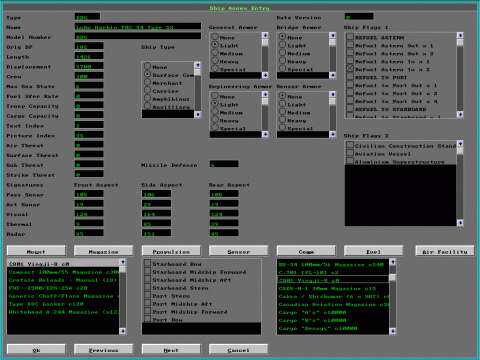480x360 pixels.
Task: Click Ship Flags 1 scrollbar thumb
Action: click(460, 42)
